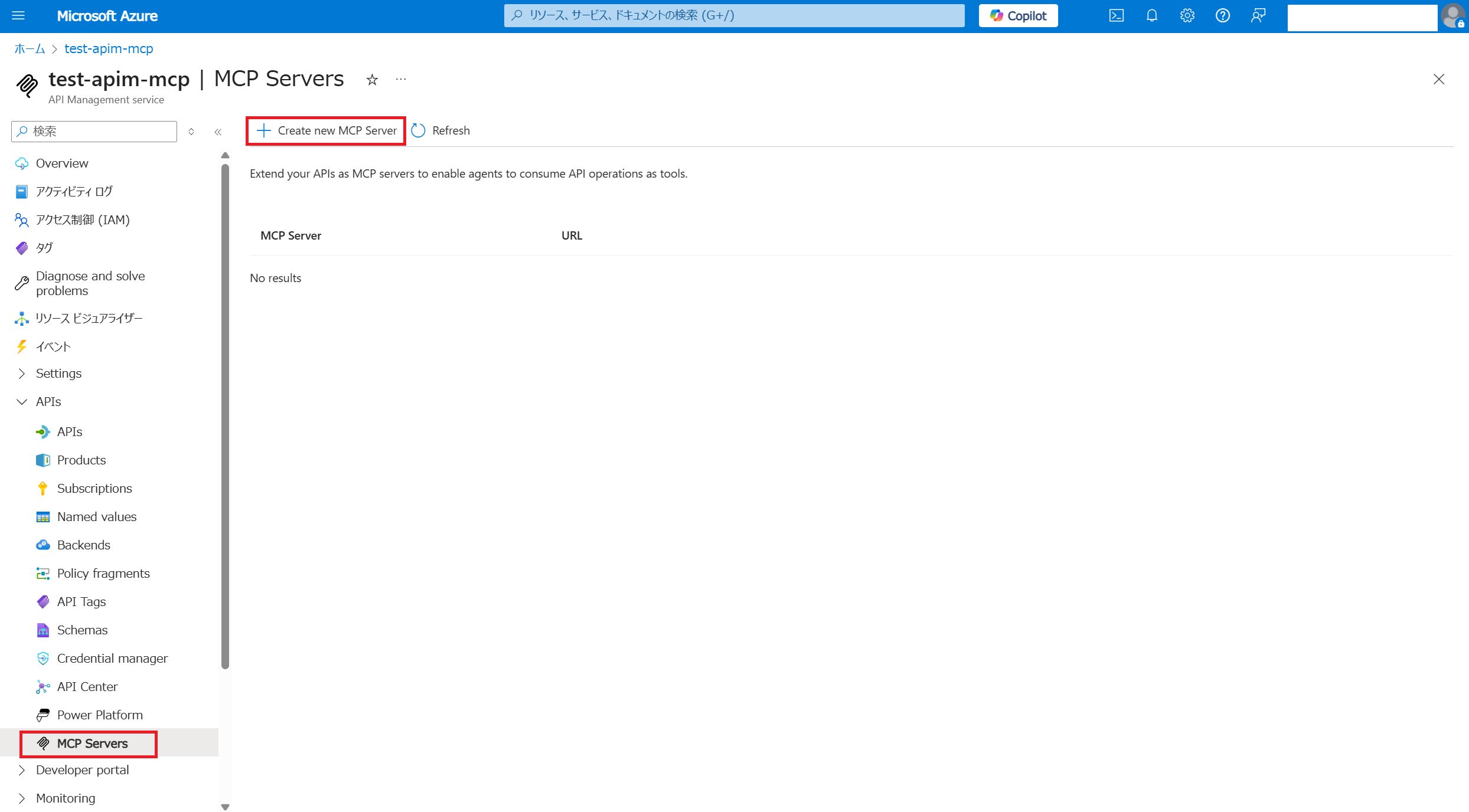Toggle expand/collapse all sidebar groups

(x=191, y=132)
